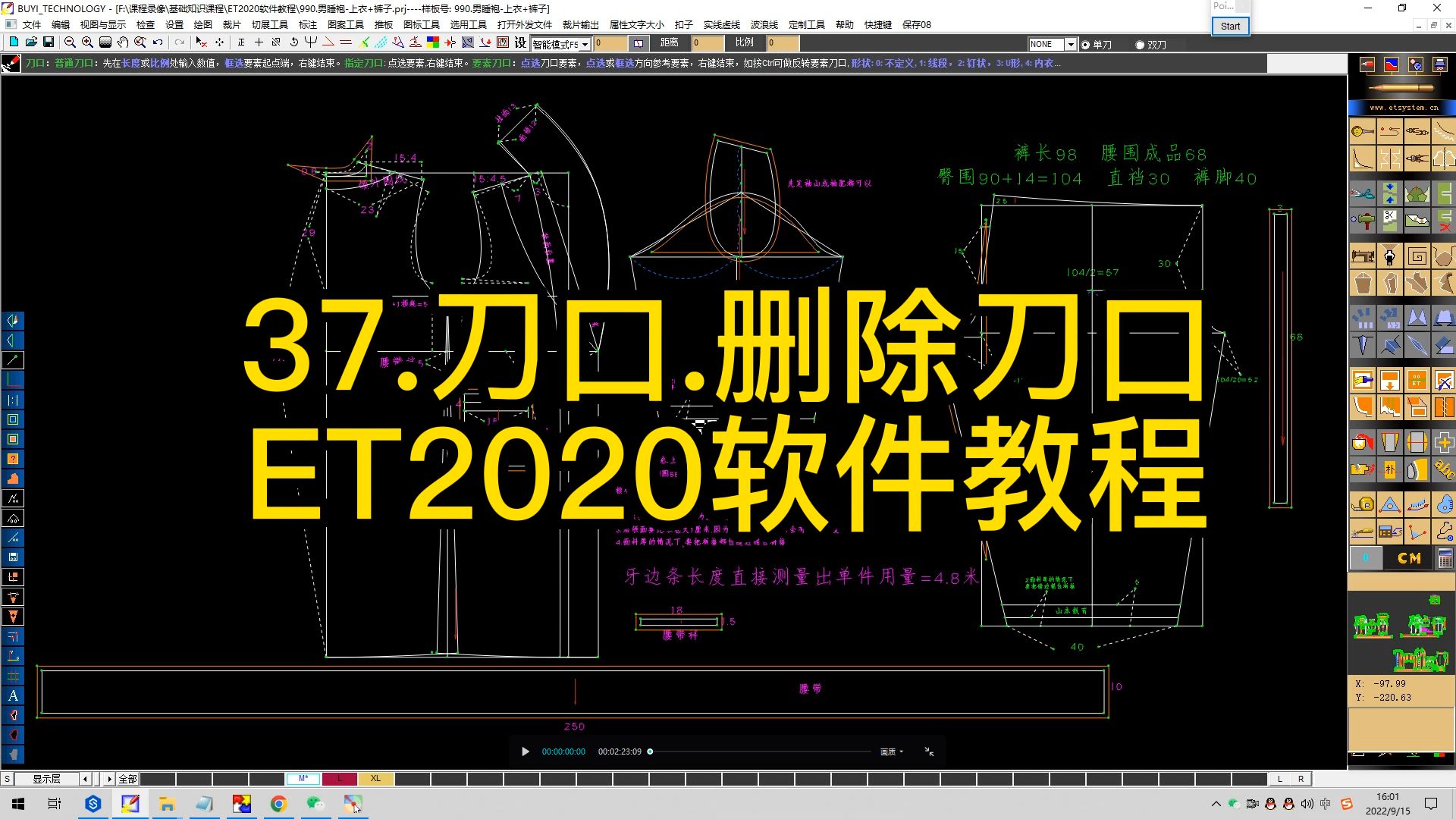The image size is (1456, 819).
Task: Click the orange abc text tool
Action: 1444,469
